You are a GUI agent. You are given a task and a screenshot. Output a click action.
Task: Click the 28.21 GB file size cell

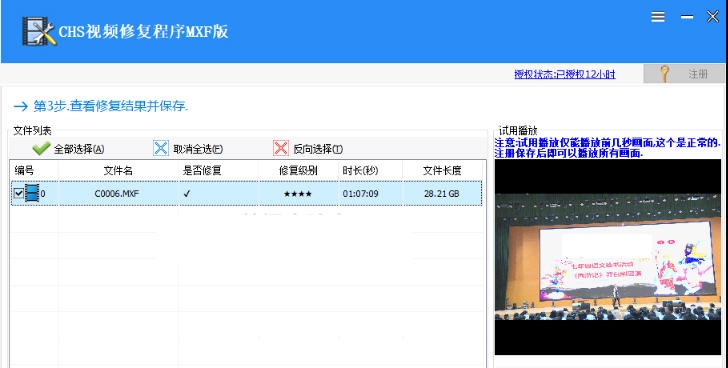tap(442, 194)
